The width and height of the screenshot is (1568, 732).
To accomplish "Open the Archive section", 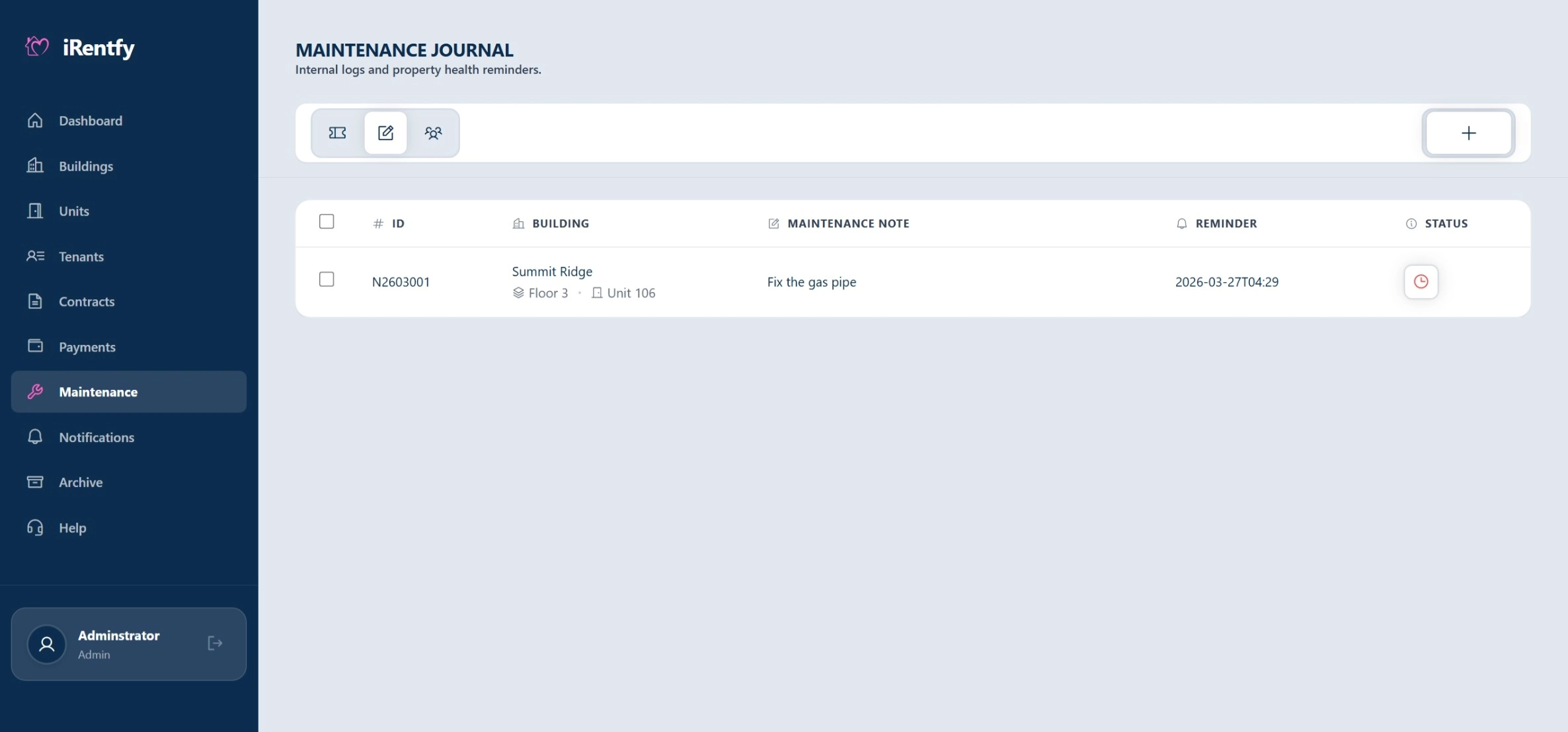I will (x=129, y=482).
